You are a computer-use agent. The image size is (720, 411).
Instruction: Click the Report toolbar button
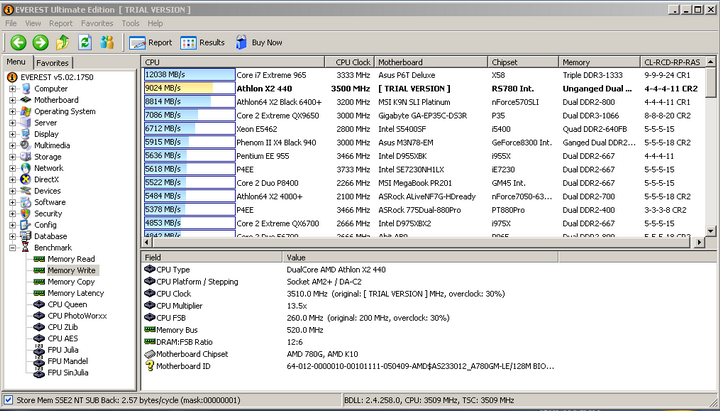(x=151, y=43)
